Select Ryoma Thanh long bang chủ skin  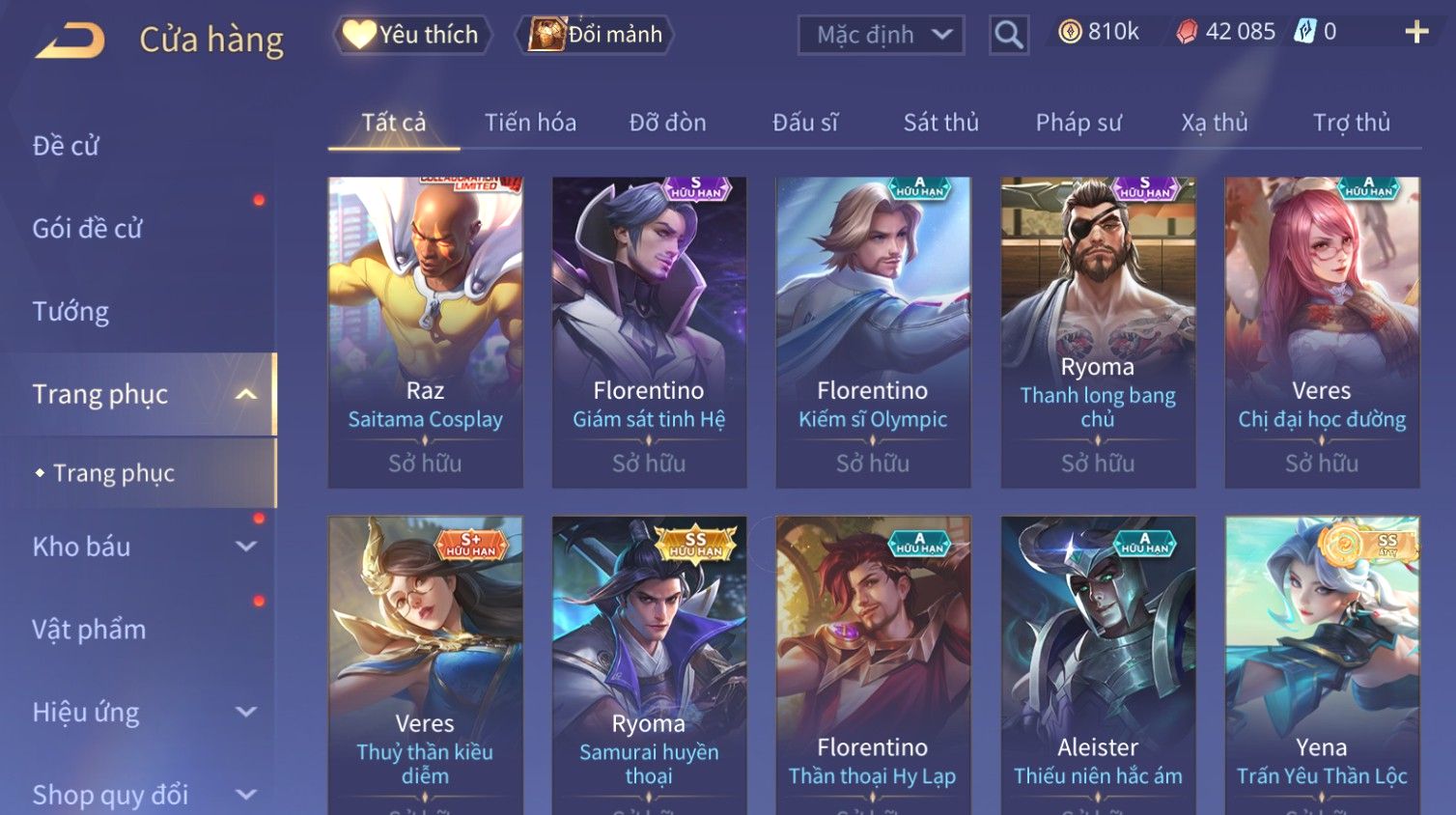pyautogui.click(x=1098, y=331)
